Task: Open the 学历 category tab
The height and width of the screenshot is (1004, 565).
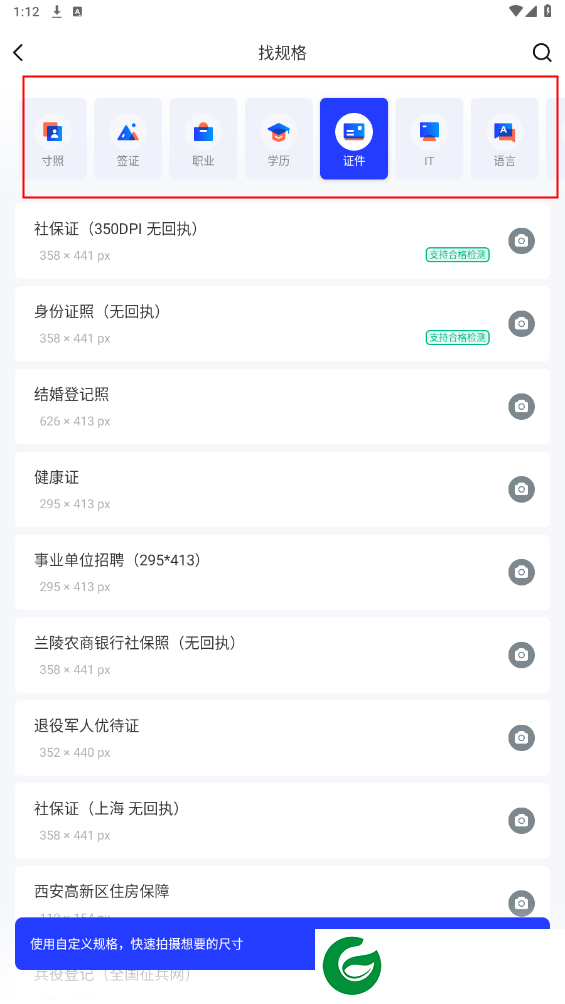Action: pyautogui.click(x=279, y=139)
